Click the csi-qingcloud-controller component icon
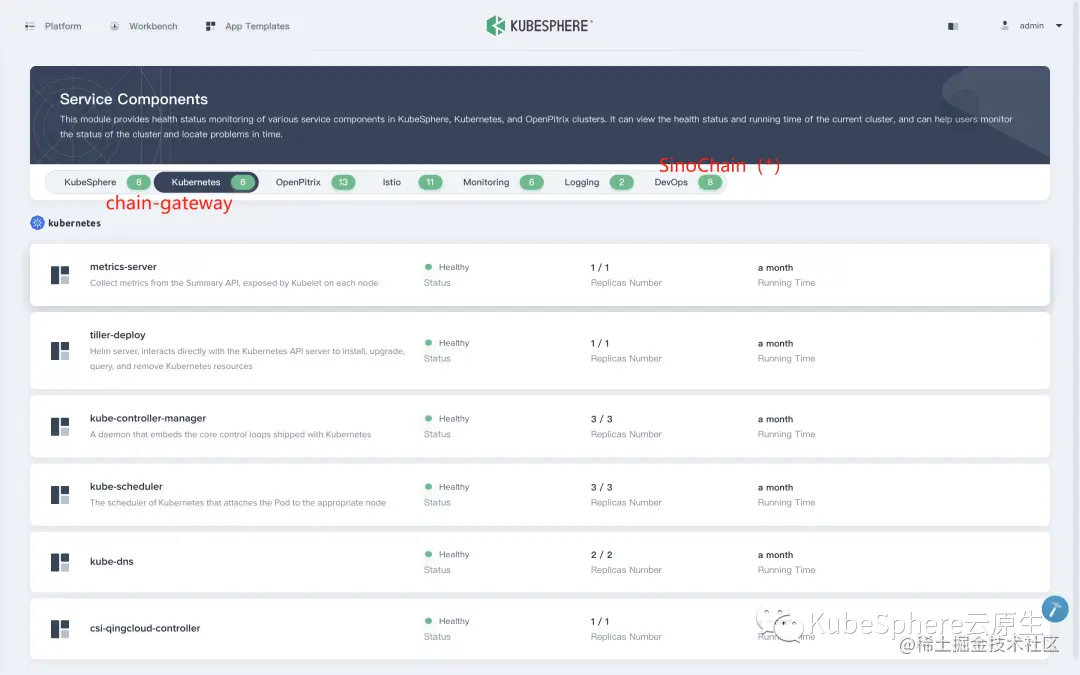This screenshot has width=1080, height=675. coord(60,629)
